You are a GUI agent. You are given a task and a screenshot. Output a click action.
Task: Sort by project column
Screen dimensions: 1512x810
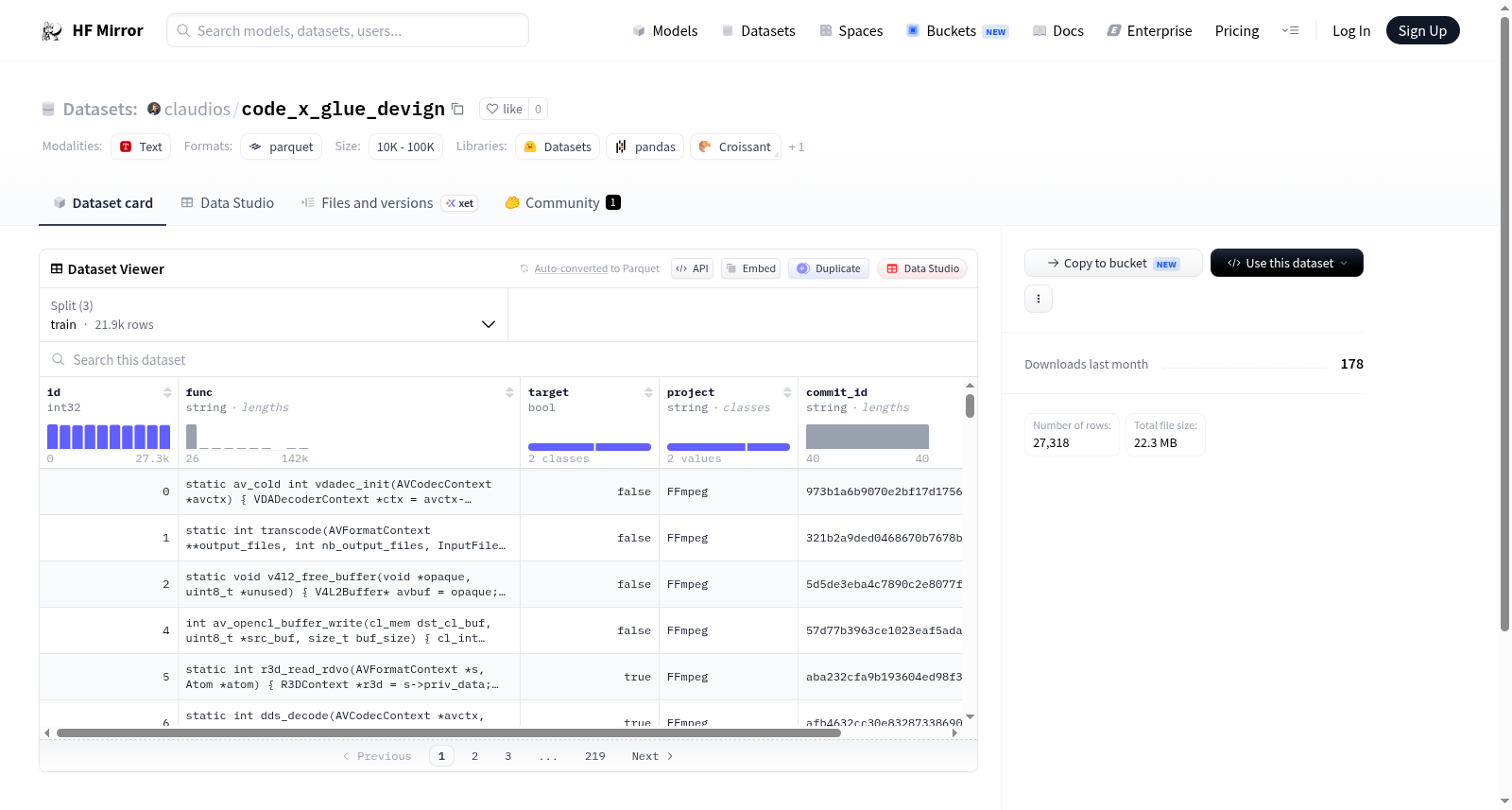tap(787, 392)
